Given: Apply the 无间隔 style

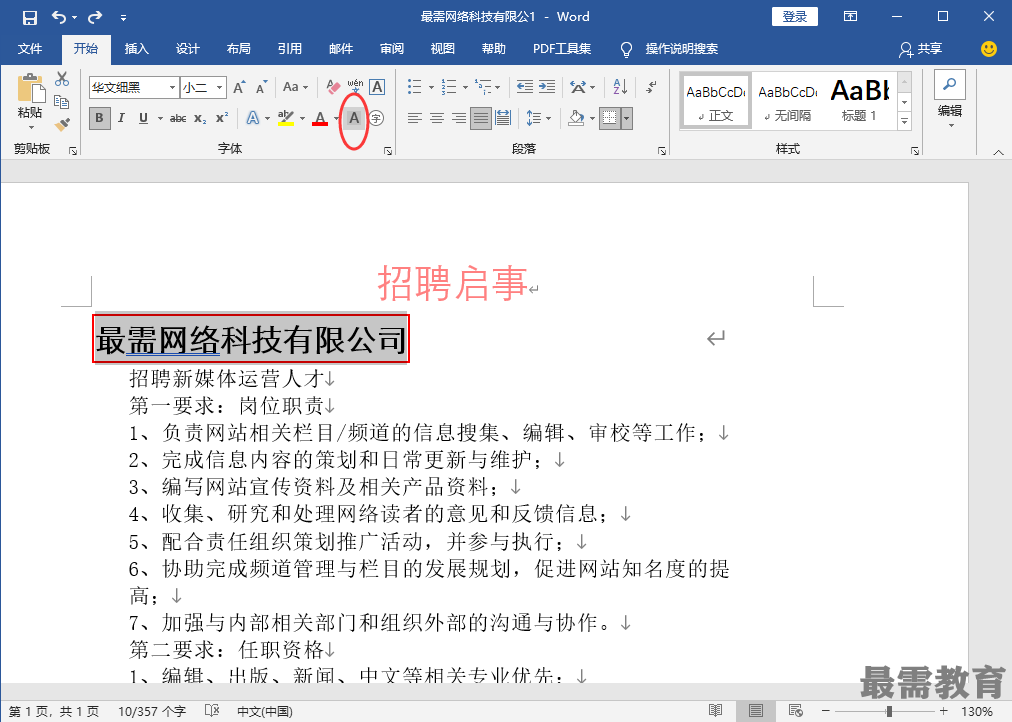Looking at the screenshot, I should pyautogui.click(x=787, y=100).
